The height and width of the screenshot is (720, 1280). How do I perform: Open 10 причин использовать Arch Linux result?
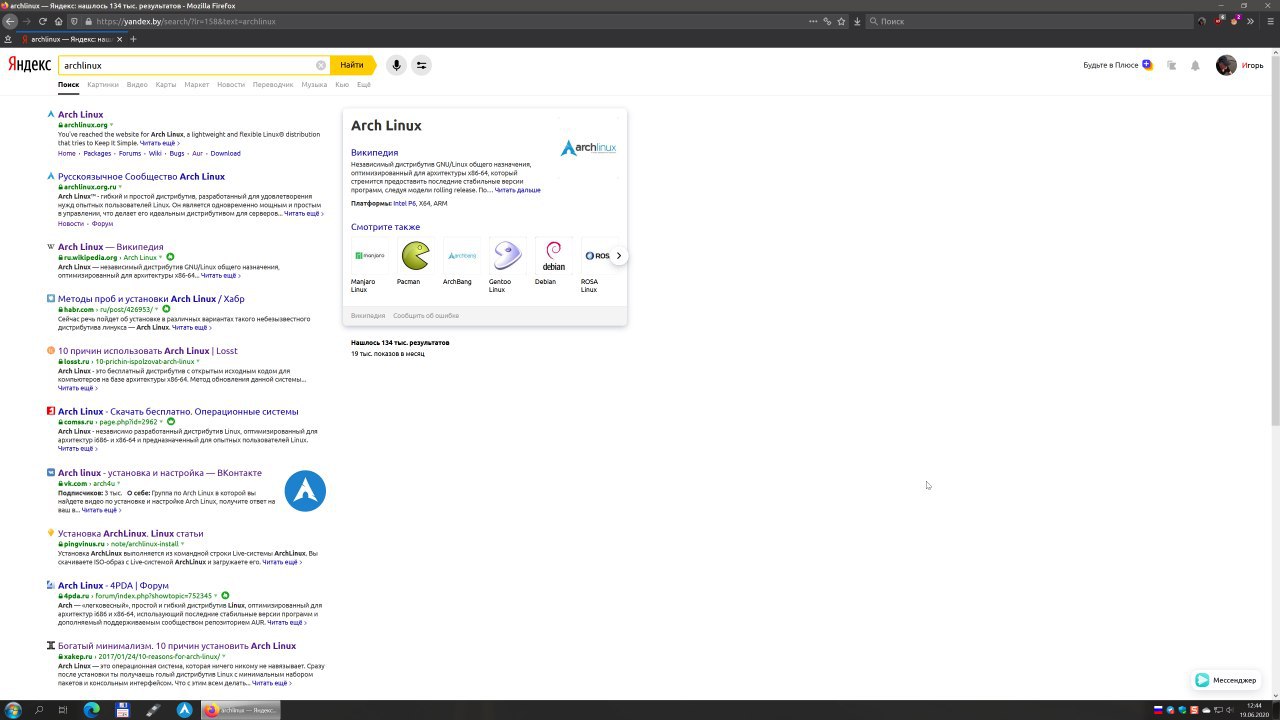click(x=147, y=351)
